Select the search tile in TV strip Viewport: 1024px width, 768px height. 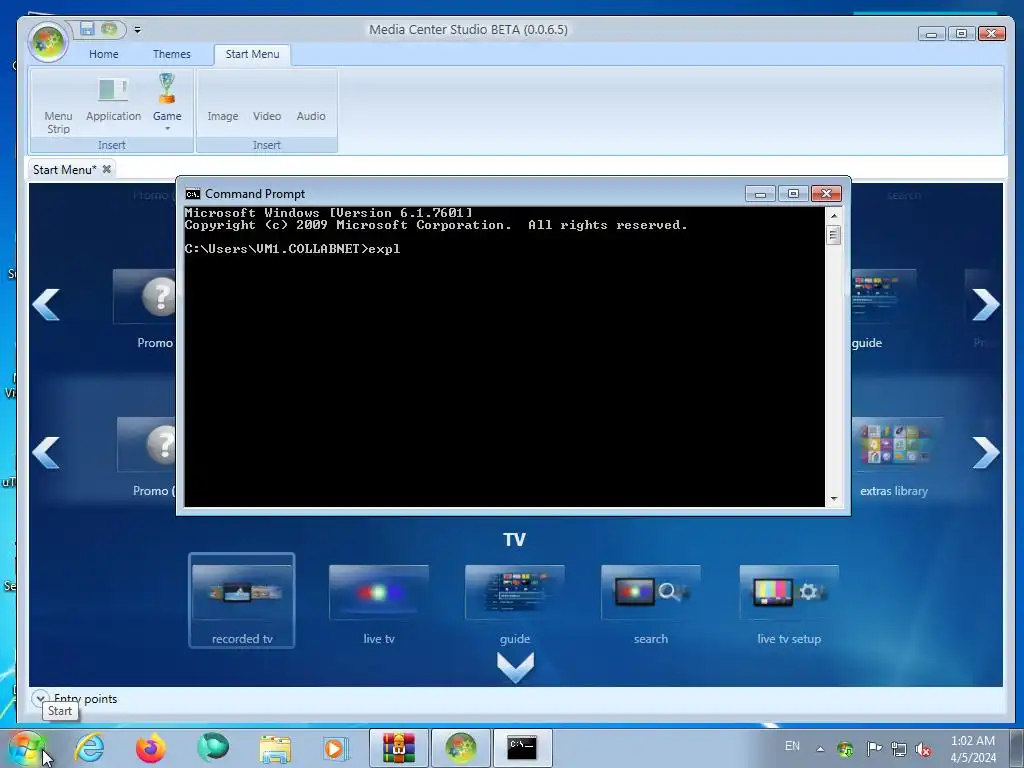650,604
